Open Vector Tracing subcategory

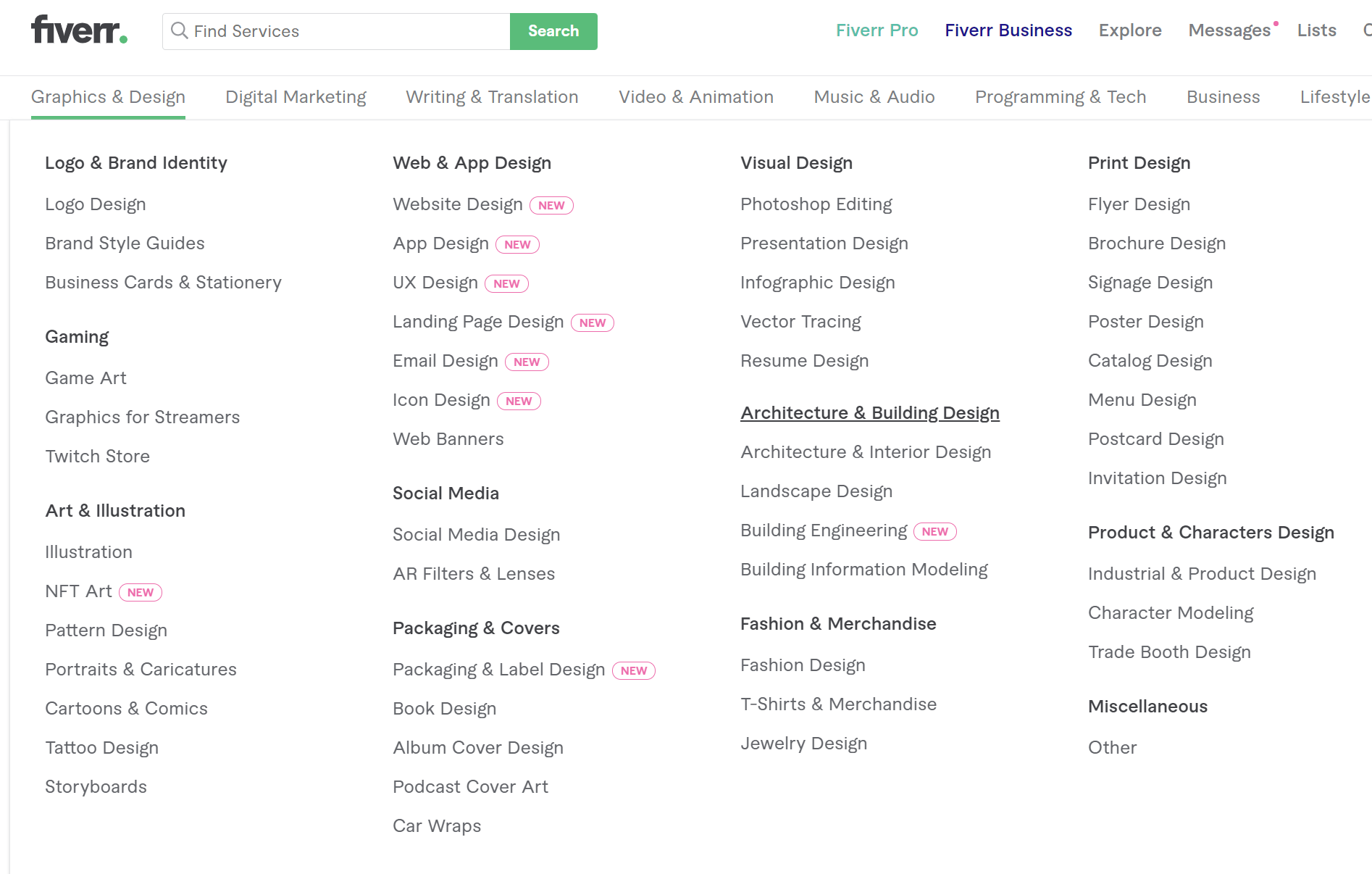pyautogui.click(x=800, y=322)
